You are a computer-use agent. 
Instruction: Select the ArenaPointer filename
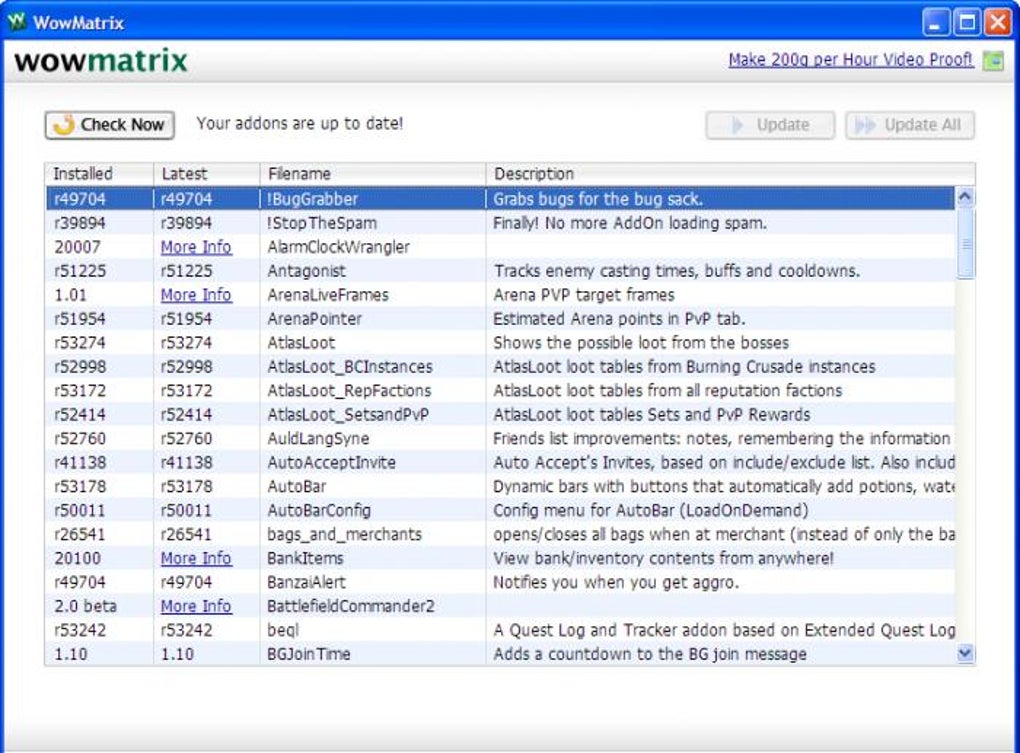[314, 319]
